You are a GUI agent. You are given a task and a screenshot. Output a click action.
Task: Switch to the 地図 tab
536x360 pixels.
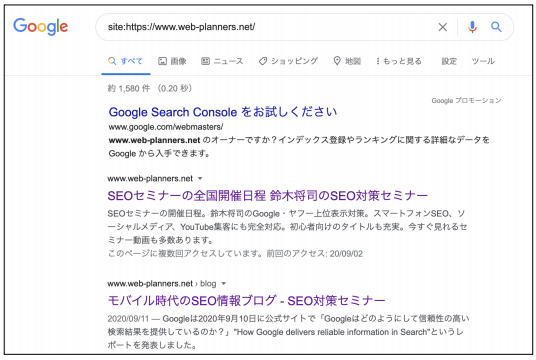coord(347,61)
